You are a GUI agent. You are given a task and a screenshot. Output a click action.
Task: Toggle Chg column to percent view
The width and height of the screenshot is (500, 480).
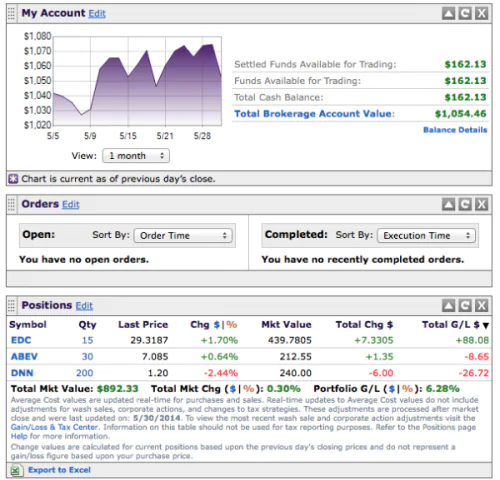click(x=232, y=325)
